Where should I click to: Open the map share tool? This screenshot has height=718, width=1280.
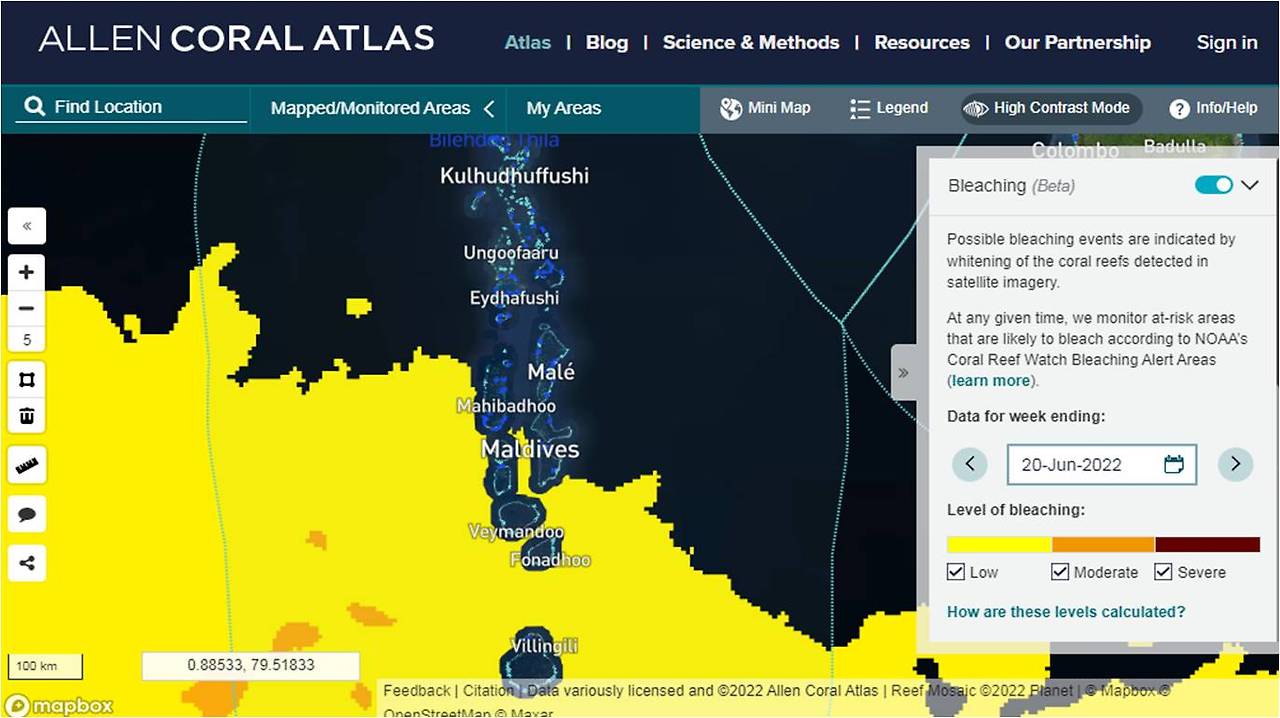pos(27,562)
